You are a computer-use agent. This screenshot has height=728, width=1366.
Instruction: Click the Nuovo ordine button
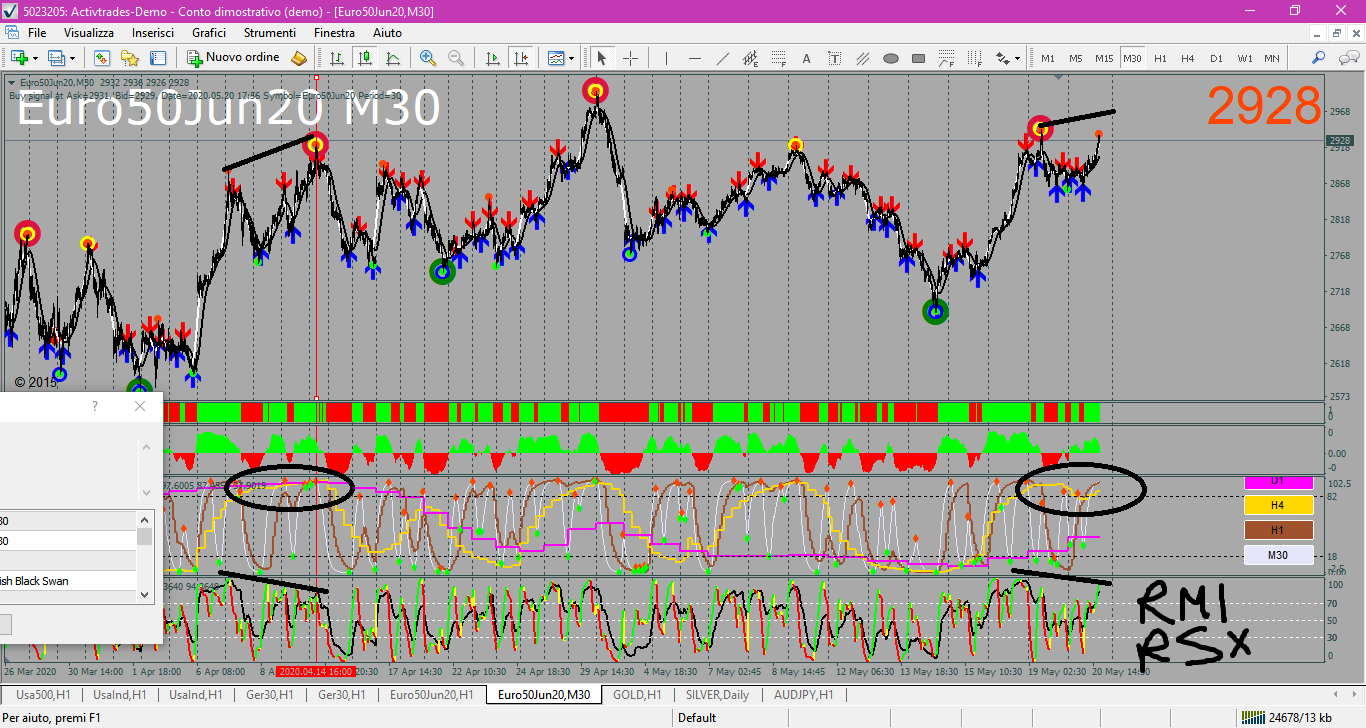[x=235, y=58]
